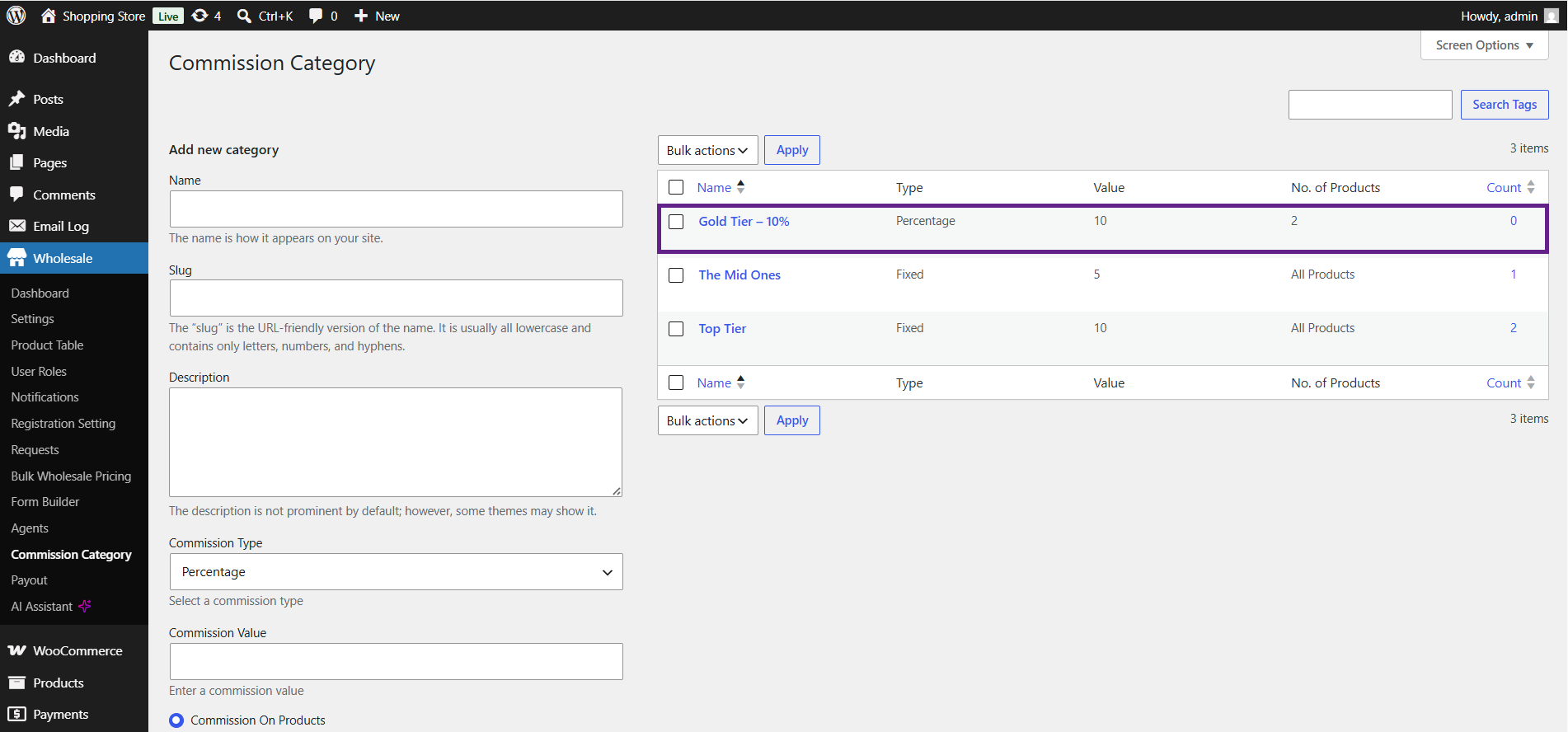Click the Dashboard gauge icon in sidebar
The image size is (1568, 732).
[16, 57]
